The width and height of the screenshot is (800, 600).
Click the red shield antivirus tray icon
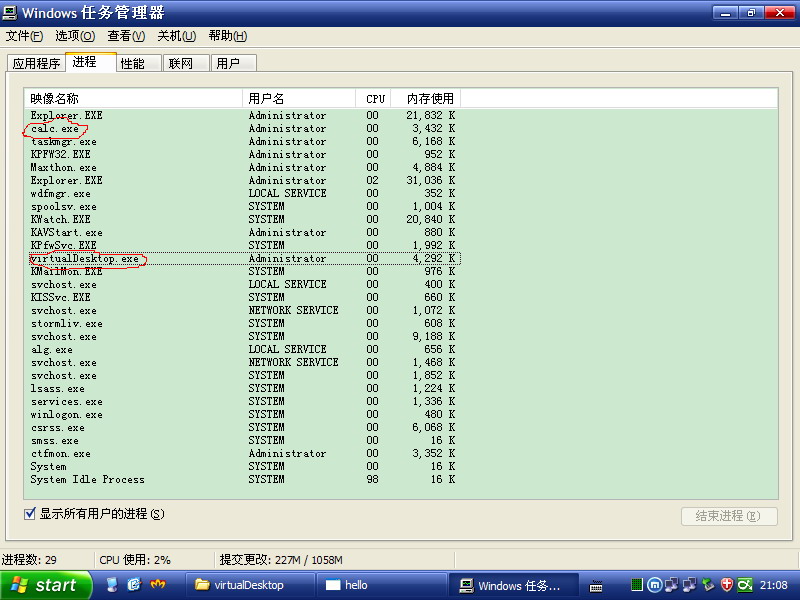(727, 585)
